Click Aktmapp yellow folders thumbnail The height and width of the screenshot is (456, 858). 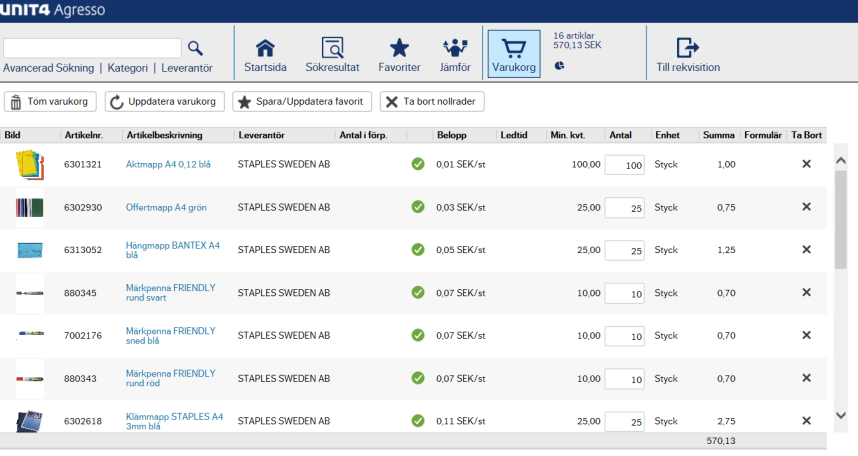tap(30, 165)
